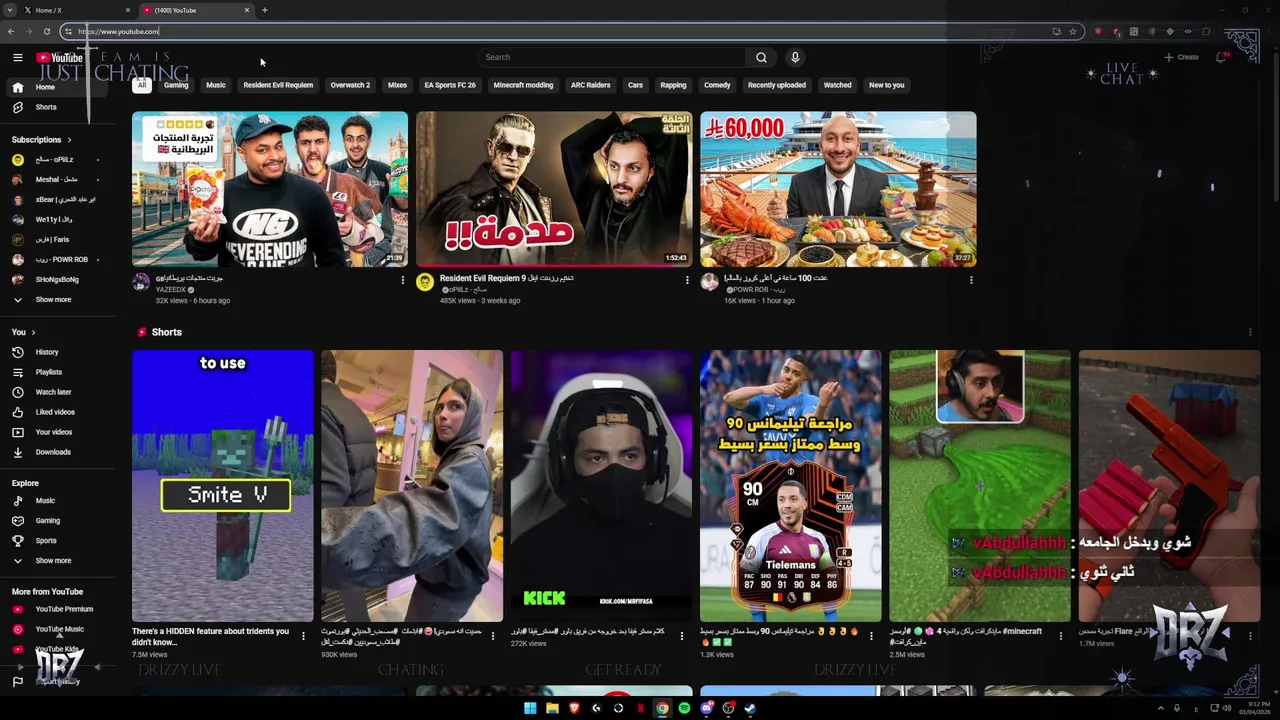Open options menu for YAZEEDX video
Screen dimensions: 1280x720
[x=403, y=280]
